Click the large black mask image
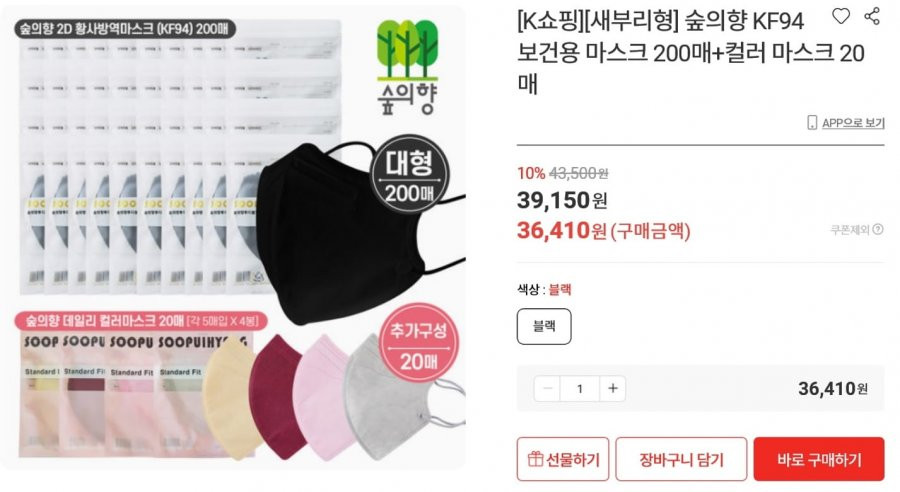Screen dimensions: 900x492 coord(344,235)
